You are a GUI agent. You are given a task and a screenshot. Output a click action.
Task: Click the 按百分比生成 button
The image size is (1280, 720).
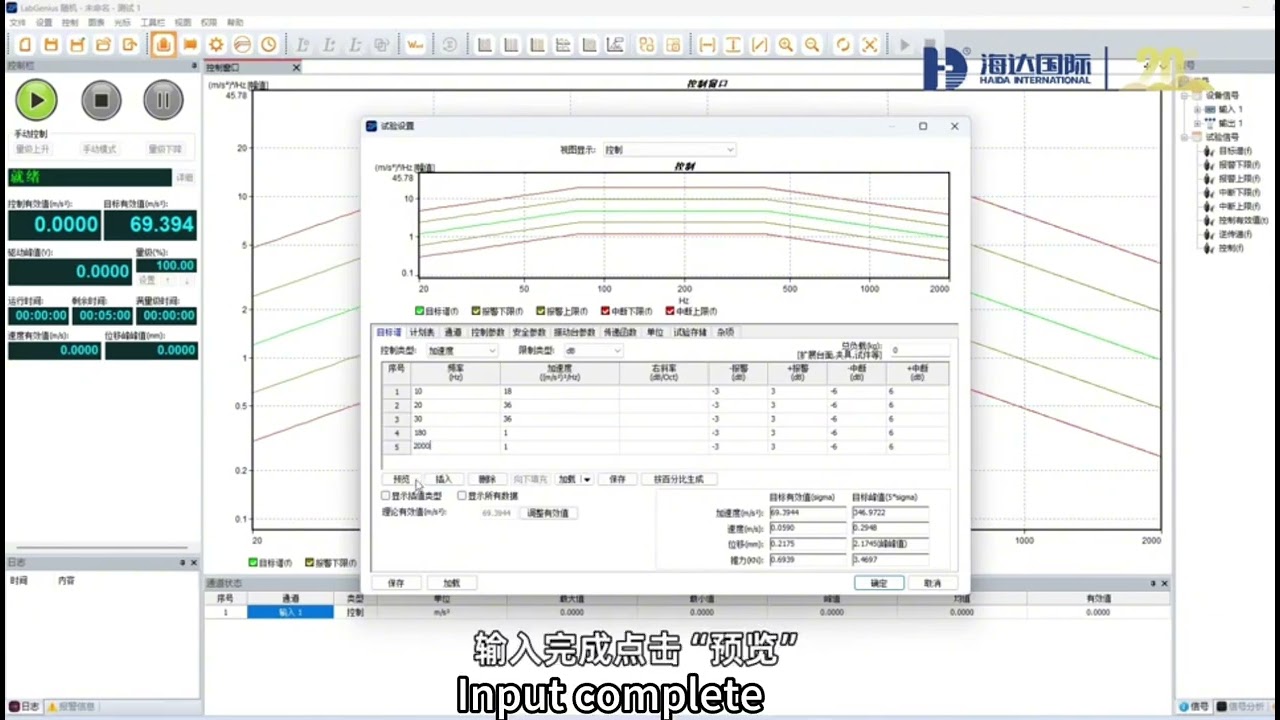(x=679, y=479)
